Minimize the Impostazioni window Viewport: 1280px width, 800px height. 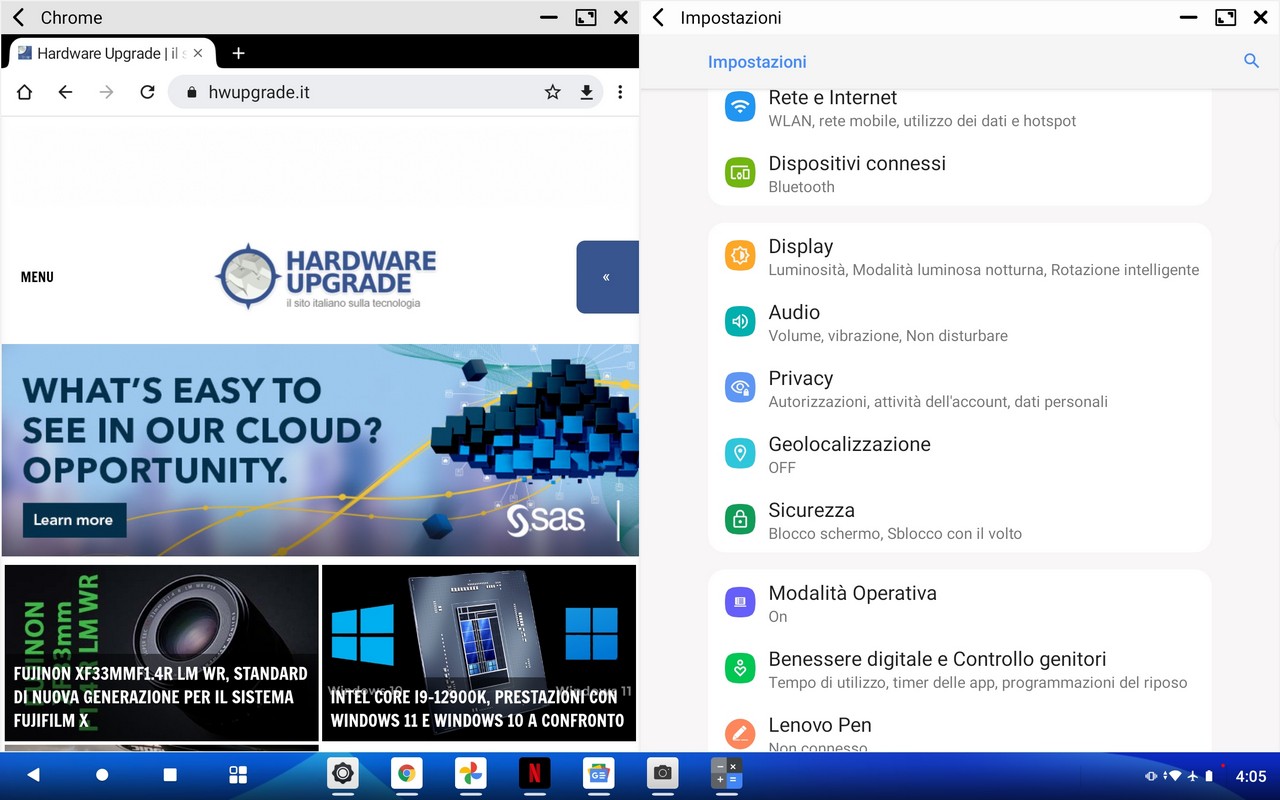1188,17
